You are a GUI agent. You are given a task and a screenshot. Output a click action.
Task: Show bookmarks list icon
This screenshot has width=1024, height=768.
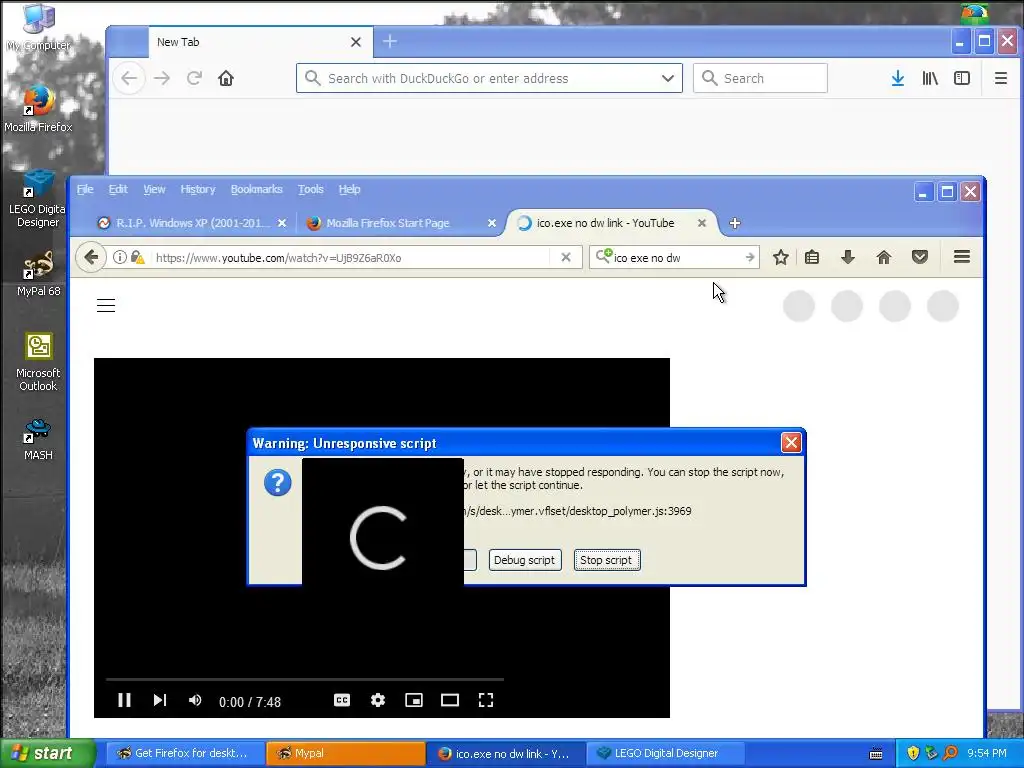coord(812,257)
